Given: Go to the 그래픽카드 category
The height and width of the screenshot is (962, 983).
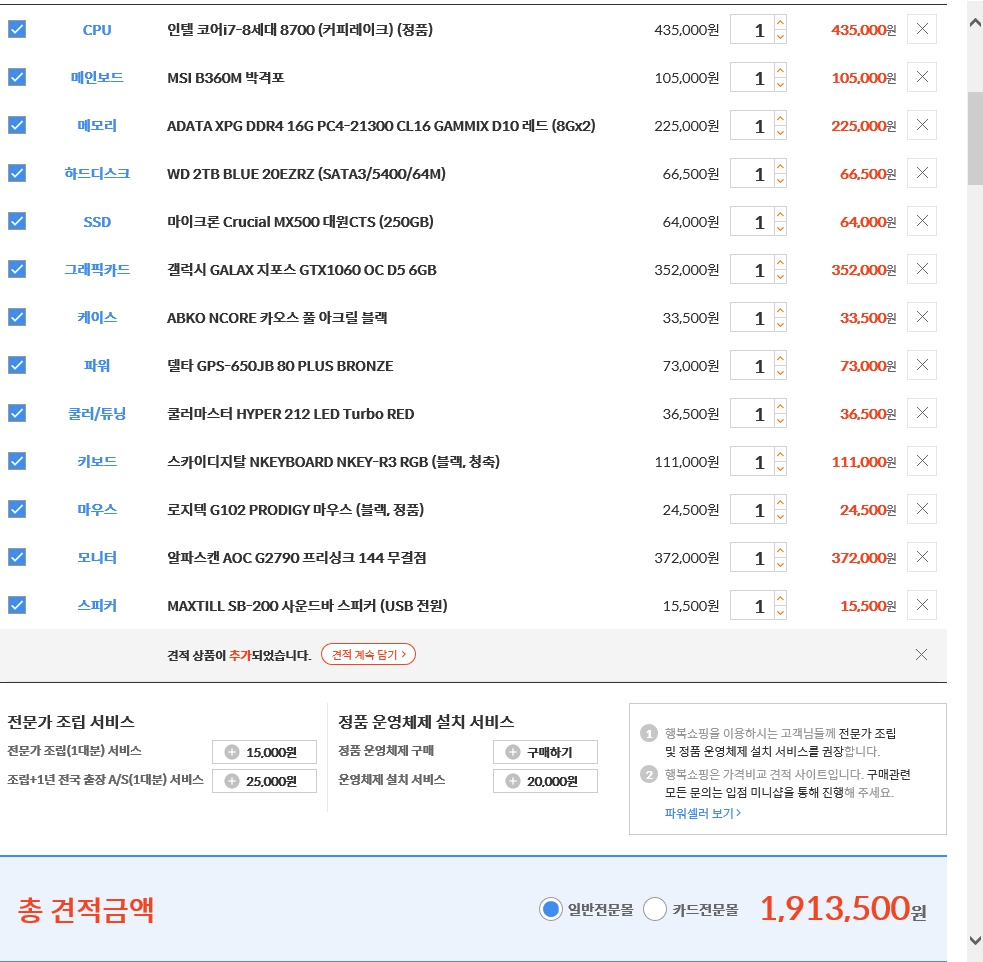Looking at the screenshot, I should [x=97, y=269].
